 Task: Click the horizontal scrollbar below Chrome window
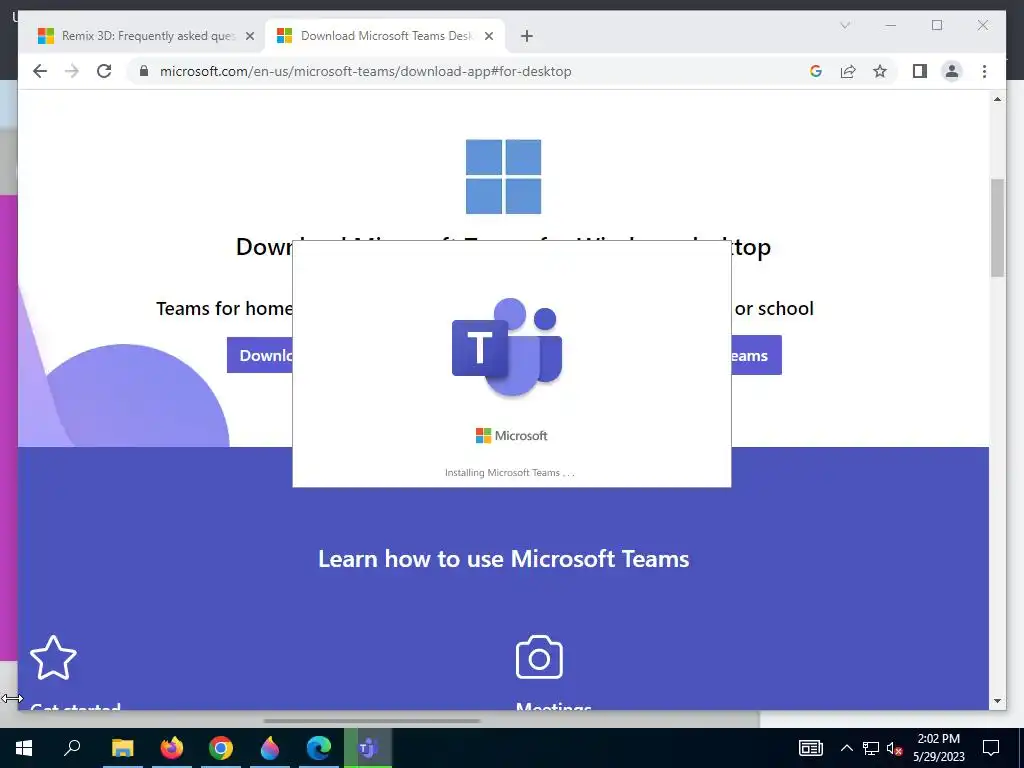pyautogui.click(x=372, y=721)
